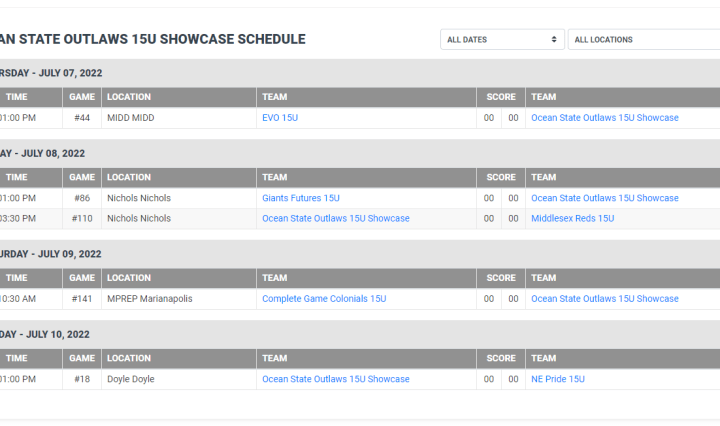This screenshot has width=720, height=426.
Task: Click Ocean State Outlaws link in game #141 row
Action: pos(604,299)
